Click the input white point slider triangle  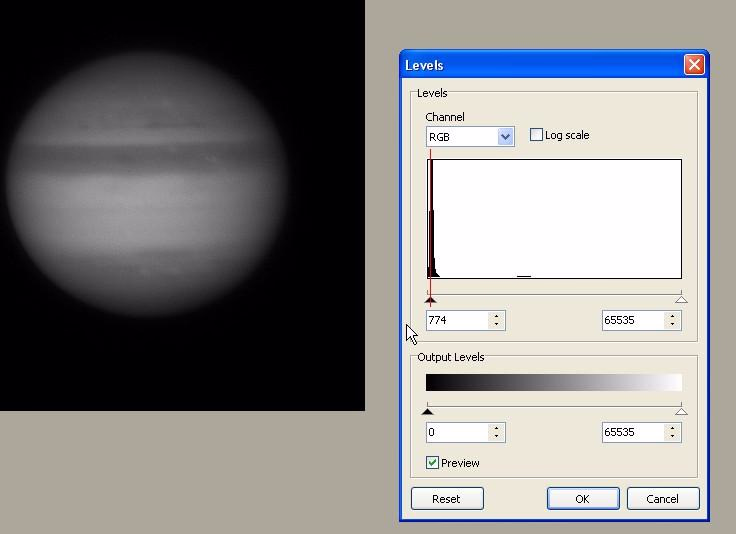[x=681, y=299]
